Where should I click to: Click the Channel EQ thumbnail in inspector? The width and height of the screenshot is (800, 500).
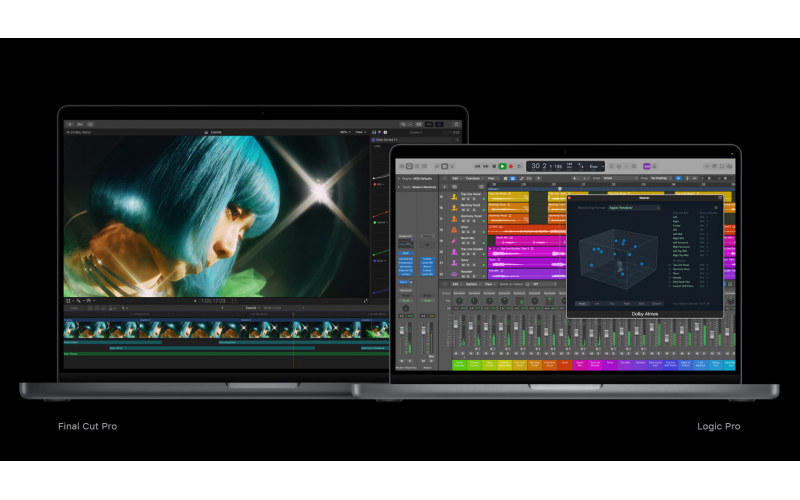coord(406,243)
